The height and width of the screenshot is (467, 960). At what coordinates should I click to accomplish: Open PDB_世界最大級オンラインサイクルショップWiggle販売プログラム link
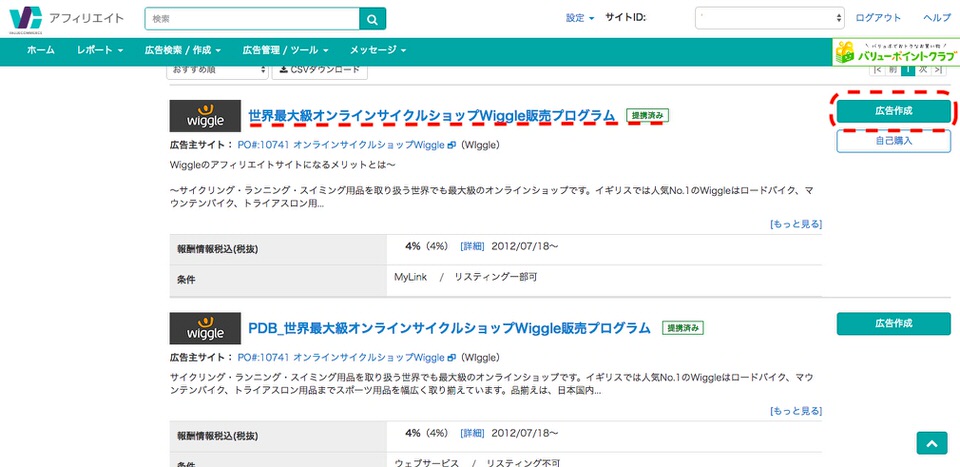click(449, 327)
